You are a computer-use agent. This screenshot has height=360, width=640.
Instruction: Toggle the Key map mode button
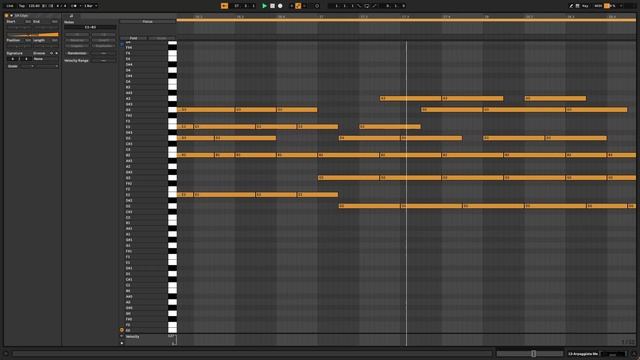click(x=585, y=6)
